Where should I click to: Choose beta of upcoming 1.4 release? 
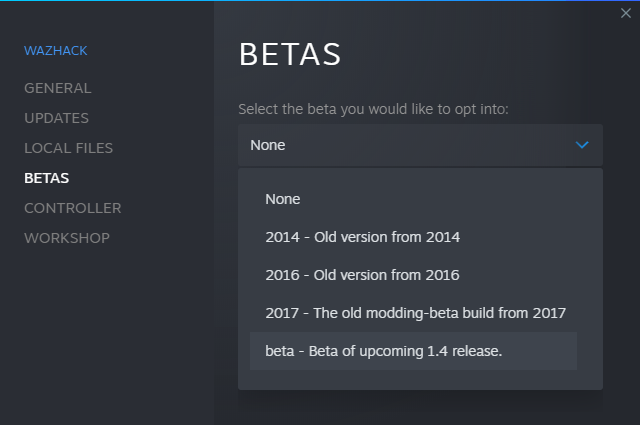pyautogui.click(x=413, y=351)
